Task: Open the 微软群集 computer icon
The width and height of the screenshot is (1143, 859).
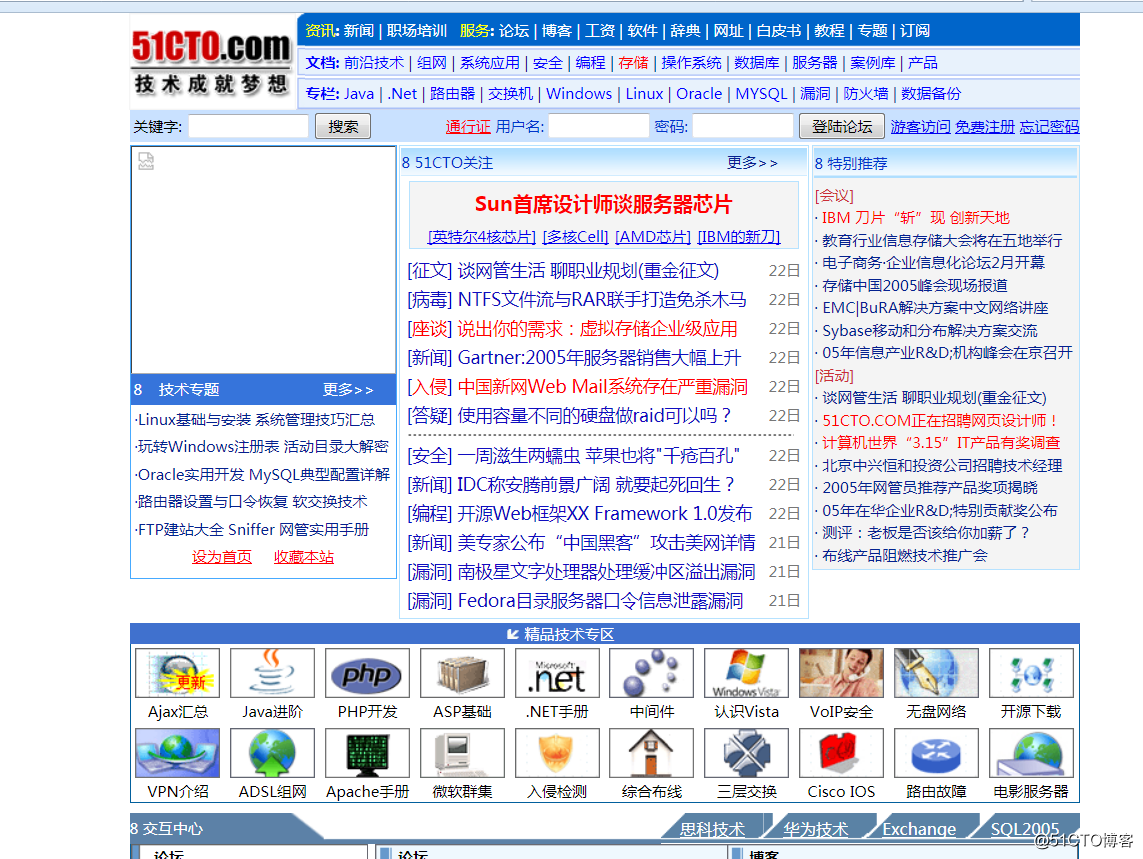Action: coord(462,753)
